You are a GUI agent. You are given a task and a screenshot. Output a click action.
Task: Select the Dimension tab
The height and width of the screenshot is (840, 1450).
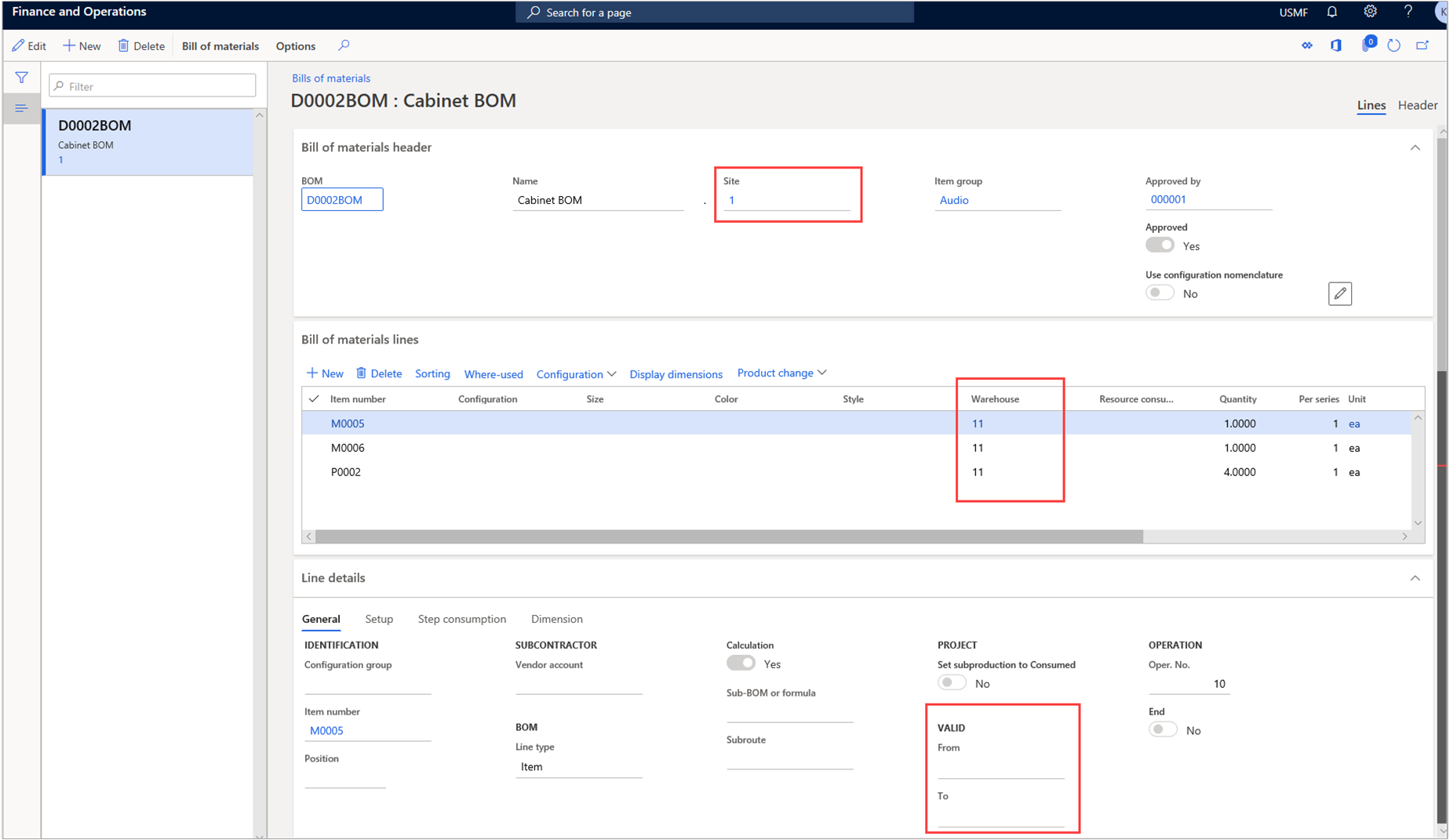point(556,619)
